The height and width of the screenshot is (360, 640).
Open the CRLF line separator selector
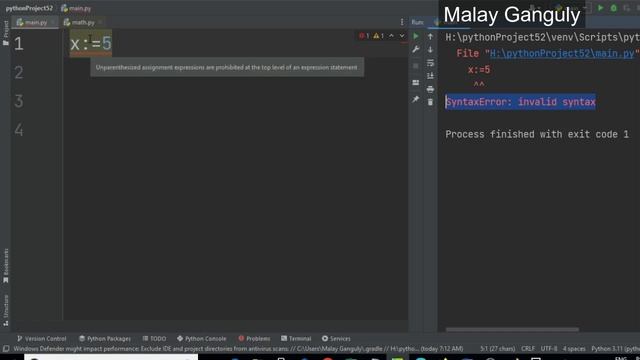pyautogui.click(x=527, y=349)
